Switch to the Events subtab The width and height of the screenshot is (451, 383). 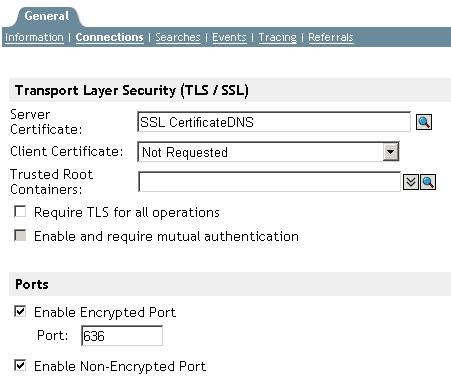coord(229,37)
